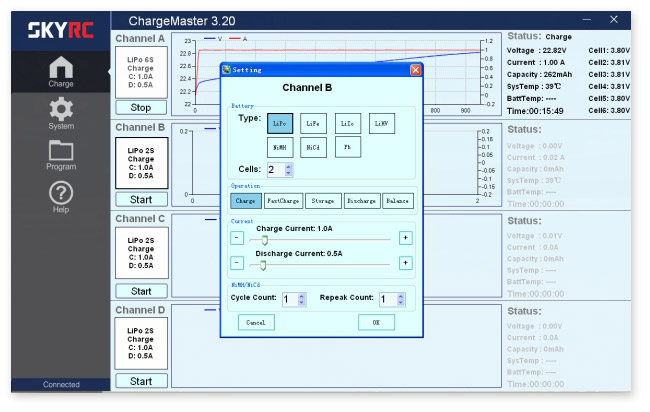Select LiHV battery type
650x412 pixels.
[x=381, y=124]
